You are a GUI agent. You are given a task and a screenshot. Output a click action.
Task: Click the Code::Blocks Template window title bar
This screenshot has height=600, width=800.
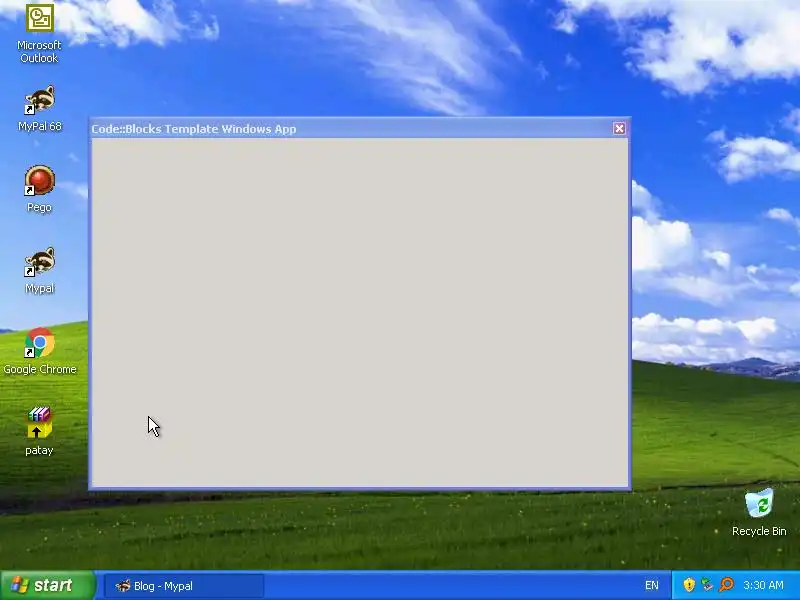click(x=360, y=129)
